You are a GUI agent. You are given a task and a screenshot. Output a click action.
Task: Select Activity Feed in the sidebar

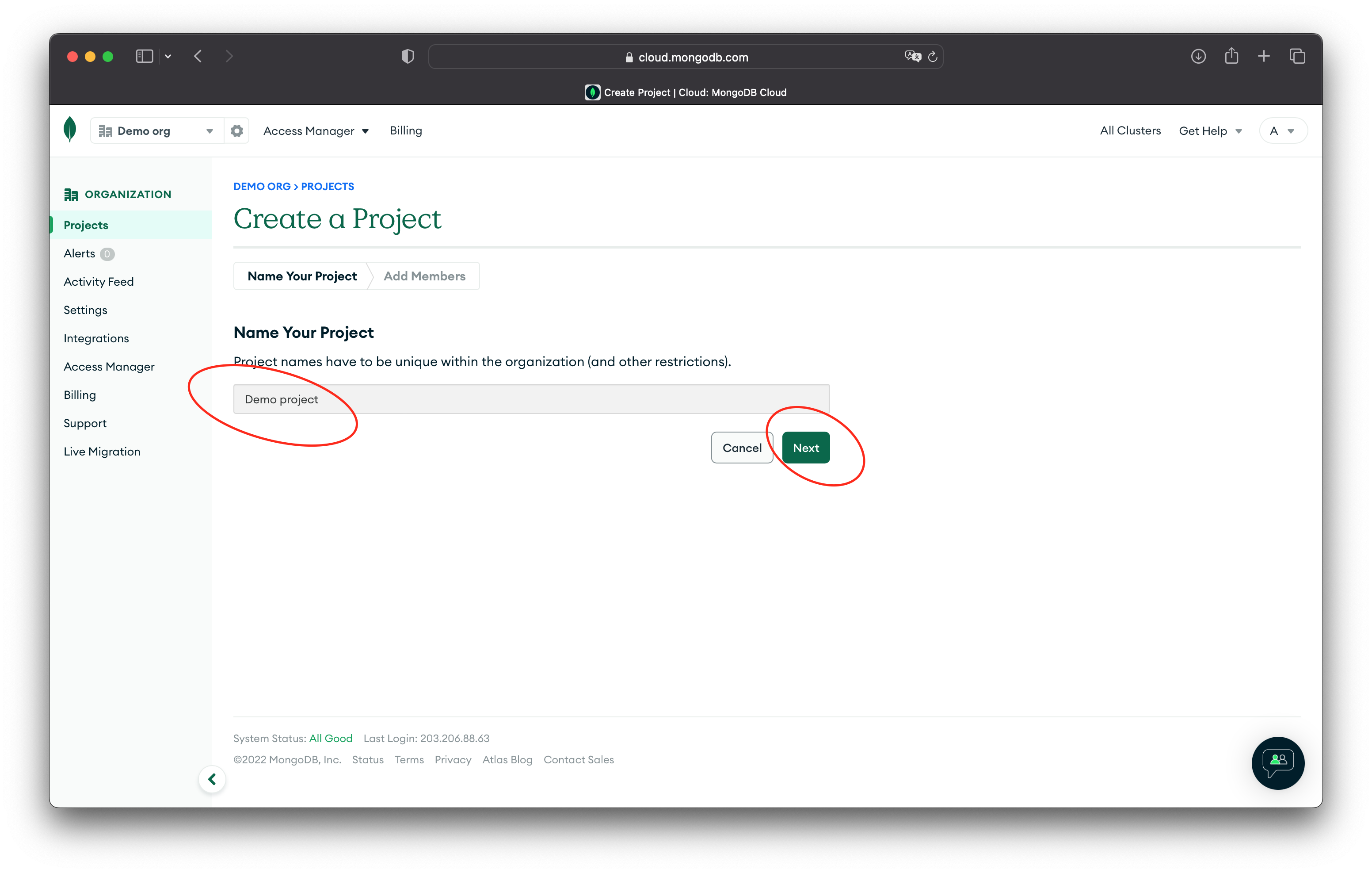[x=99, y=282]
